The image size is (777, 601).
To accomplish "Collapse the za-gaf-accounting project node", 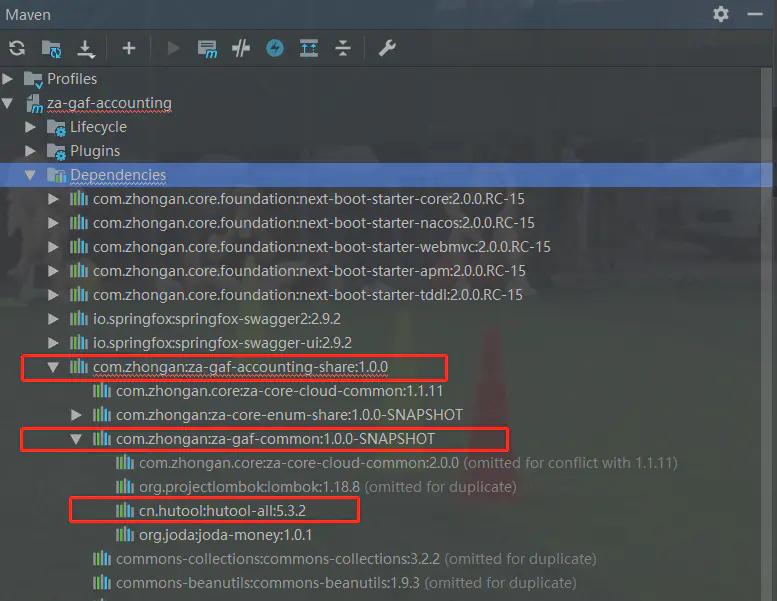I will (x=7, y=103).
